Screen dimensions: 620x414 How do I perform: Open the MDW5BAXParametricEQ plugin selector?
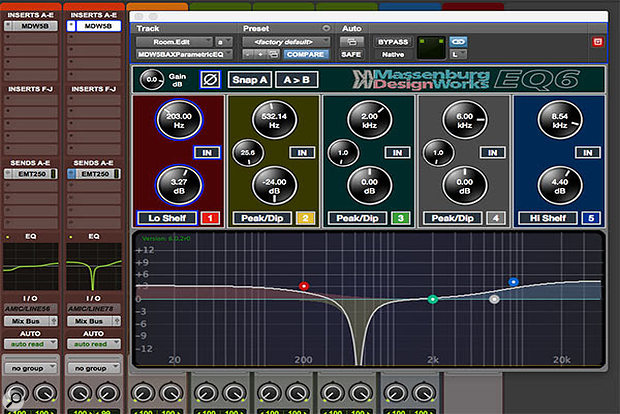coord(184,55)
